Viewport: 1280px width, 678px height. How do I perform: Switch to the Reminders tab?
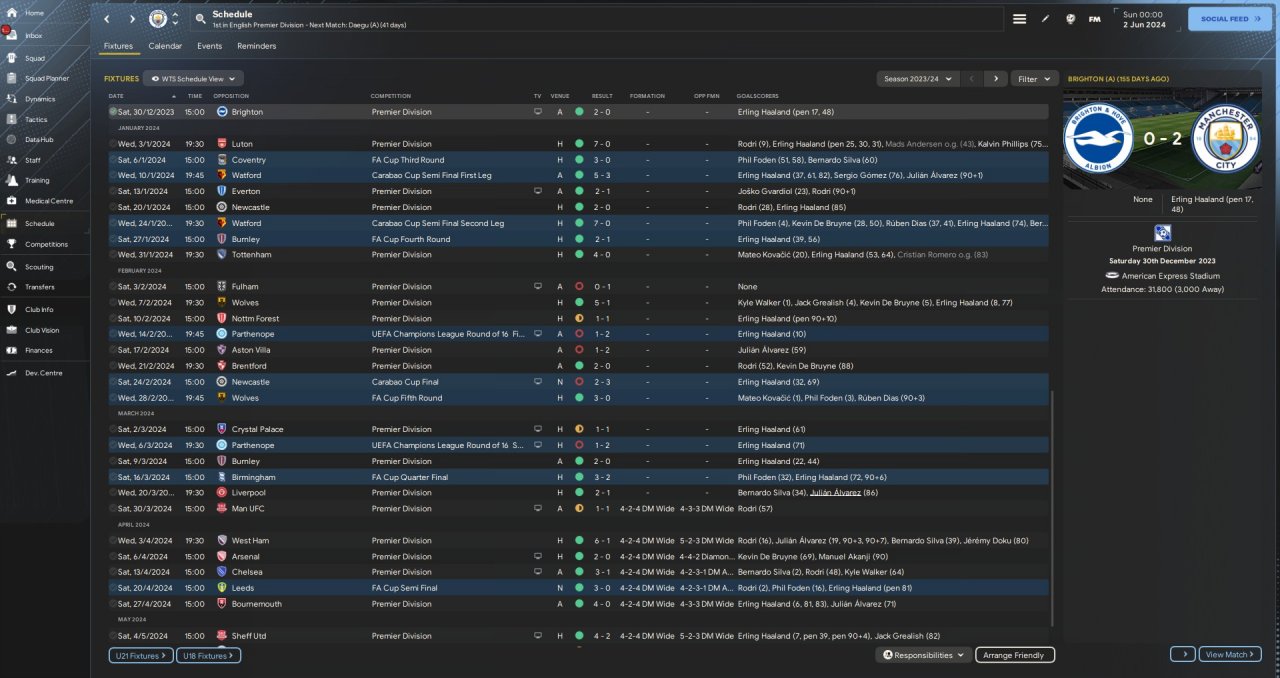pyautogui.click(x=256, y=46)
